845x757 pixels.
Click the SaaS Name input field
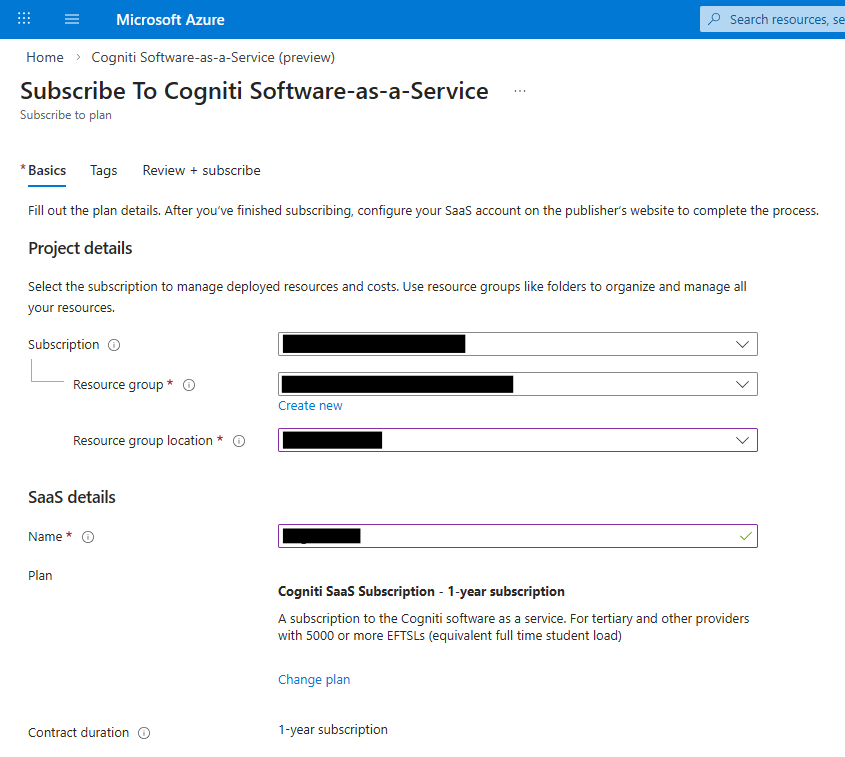pyautogui.click(x=540, y=537)
